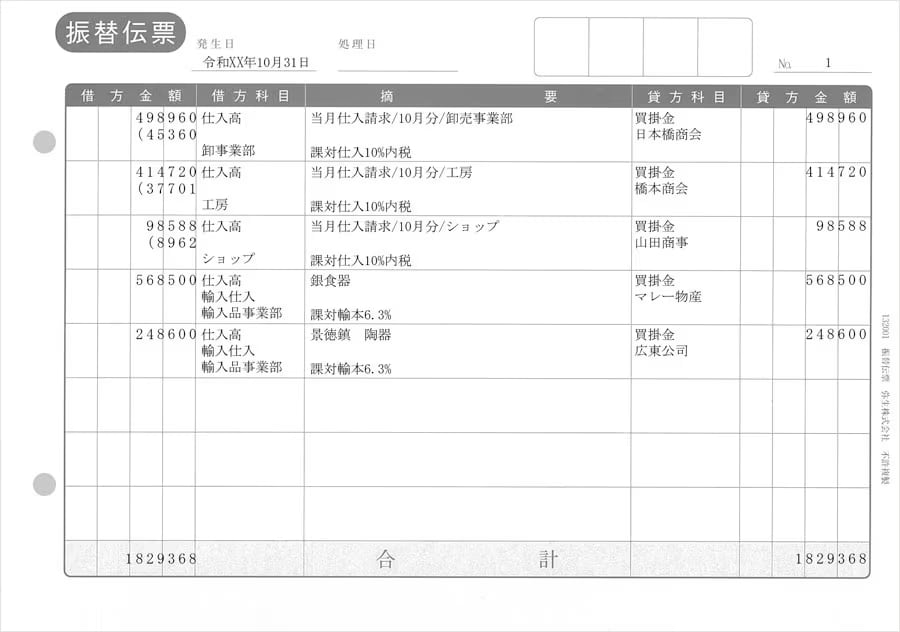Select debit amount 98588
The height and width of the screenshot is (632, 900).
[171, 226]
